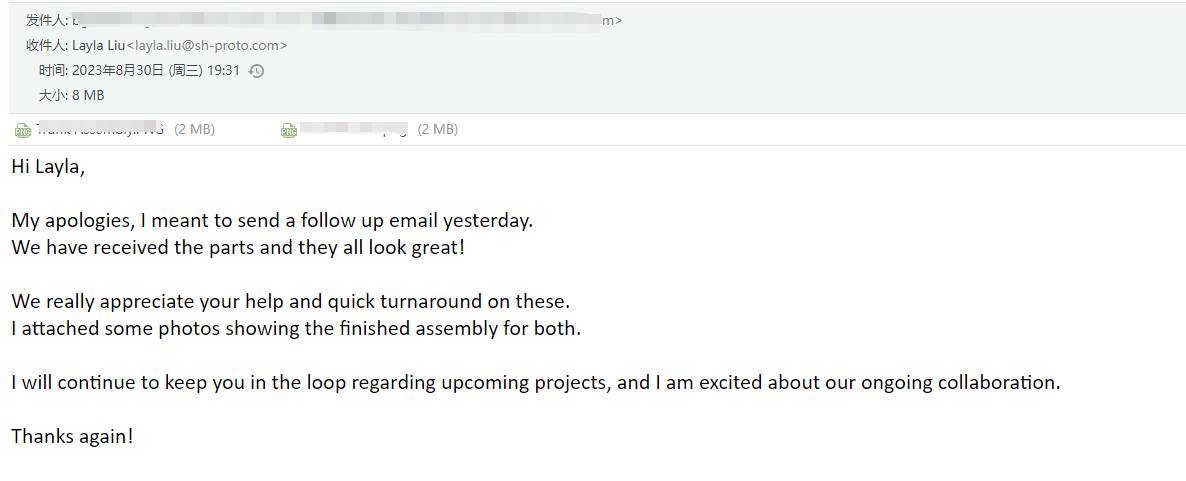Click the 'ongoing collaboration' sentence in body
Screen dimensions: 1186x481
(536, 383)
